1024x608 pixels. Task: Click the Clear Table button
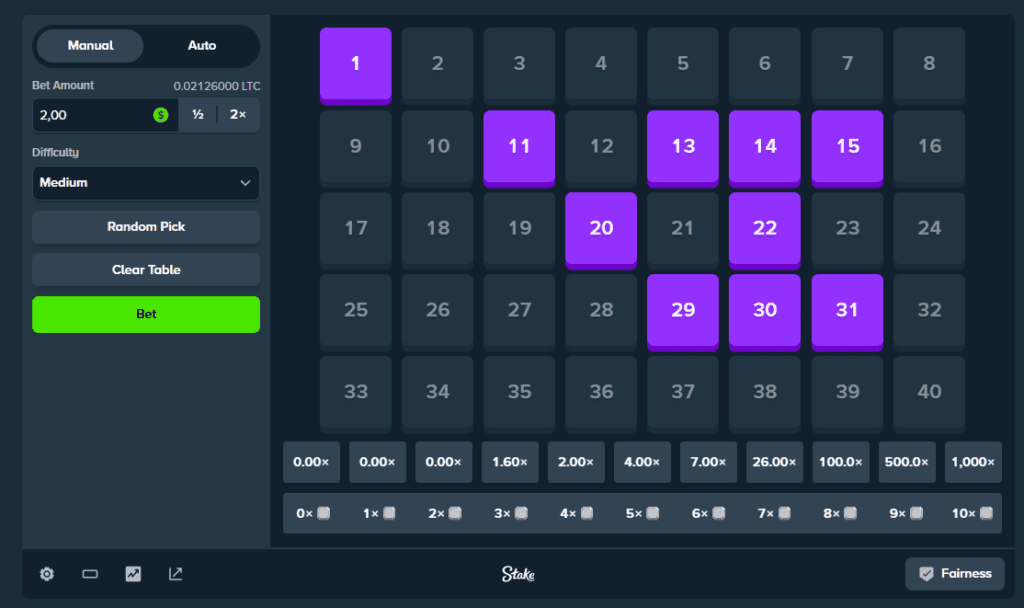point(146,269)
